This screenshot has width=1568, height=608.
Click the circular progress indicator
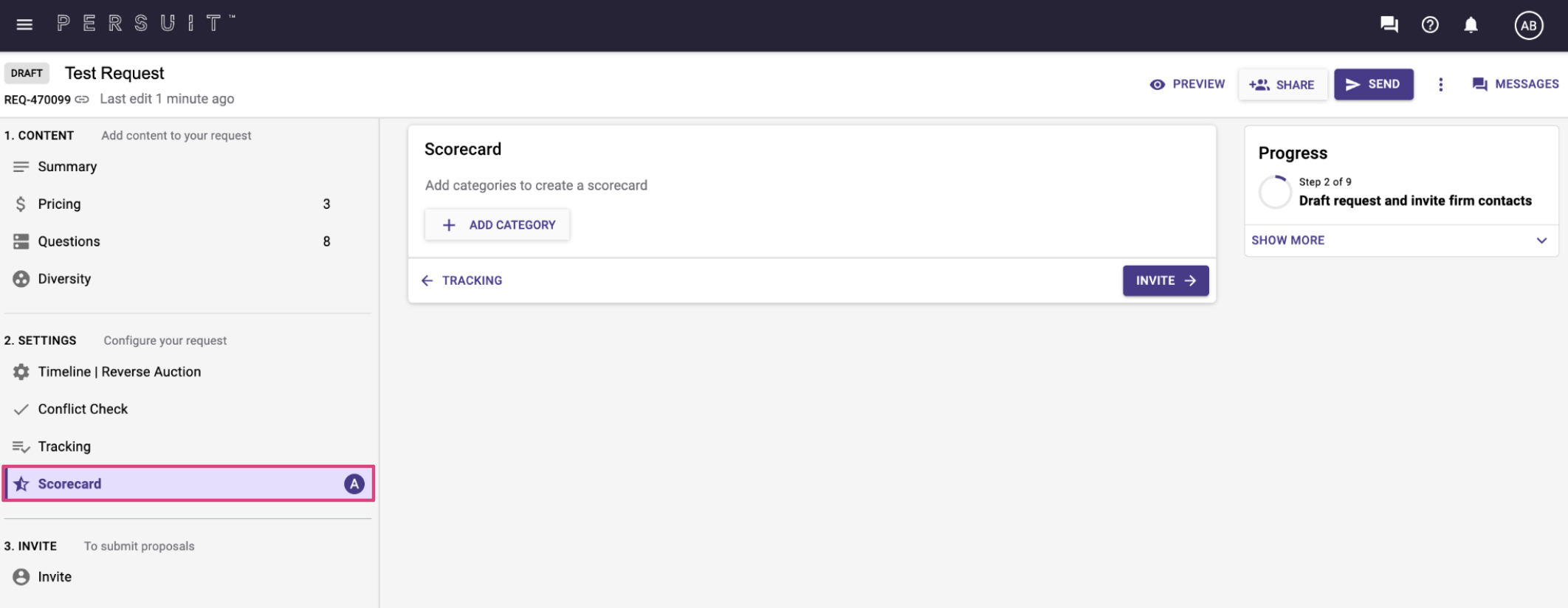(x=1274, y=192)
